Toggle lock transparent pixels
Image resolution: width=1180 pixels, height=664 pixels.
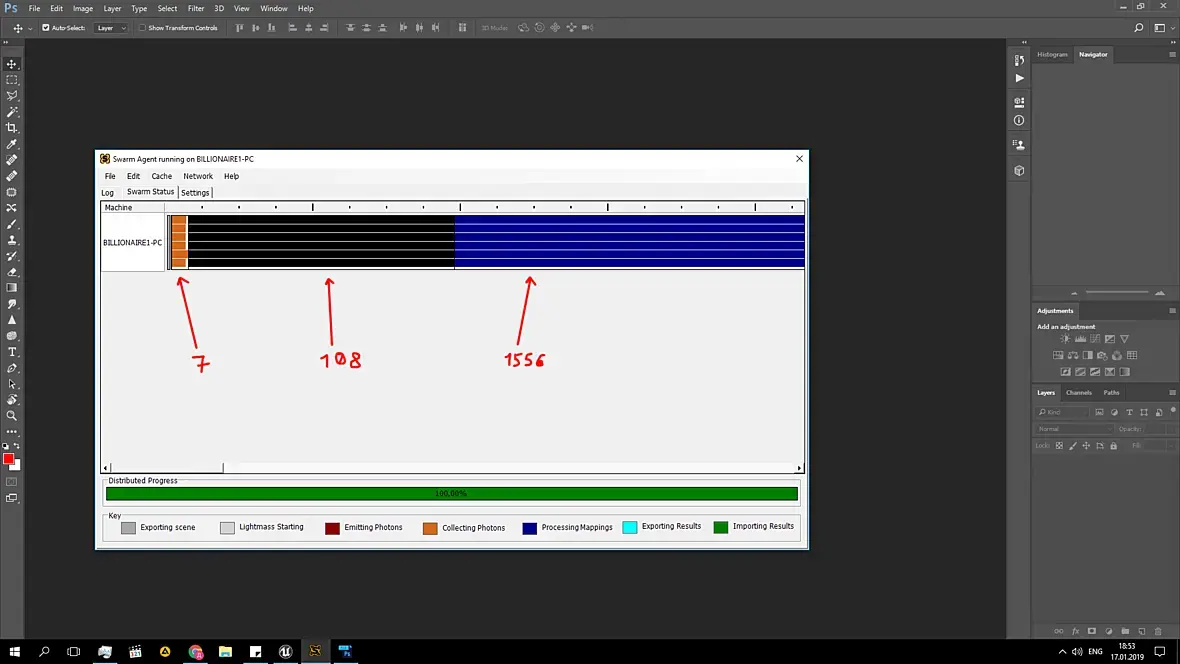tap(1059, 446)
